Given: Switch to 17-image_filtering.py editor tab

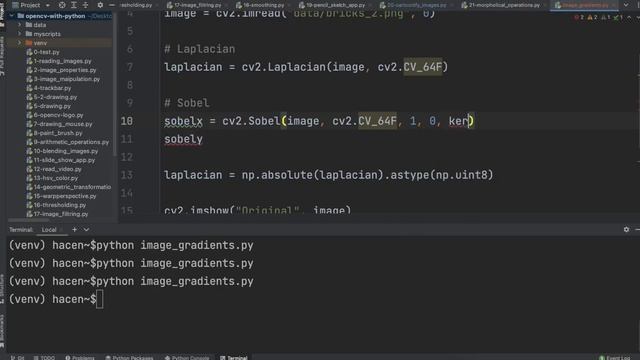Looking at the screenshot, I should tap(194, 5).
